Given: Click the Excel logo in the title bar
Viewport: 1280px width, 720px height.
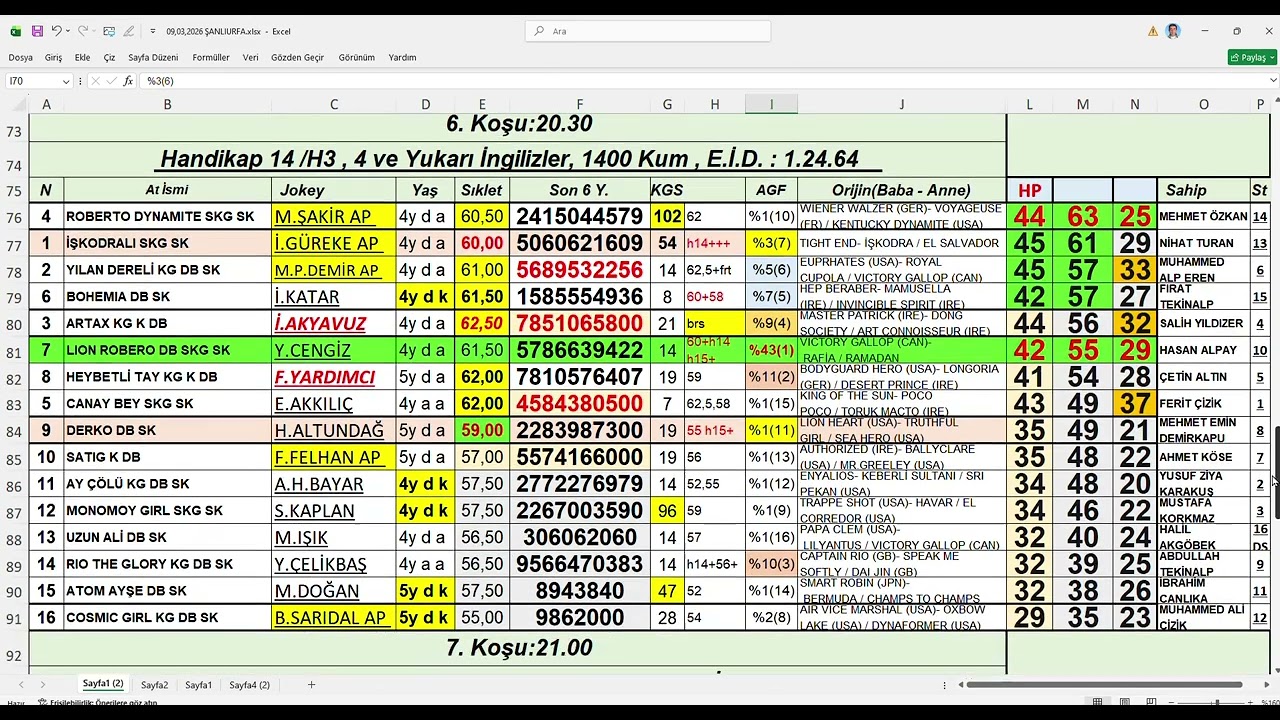Looking at the screenshot, I should tap(15, 31).
